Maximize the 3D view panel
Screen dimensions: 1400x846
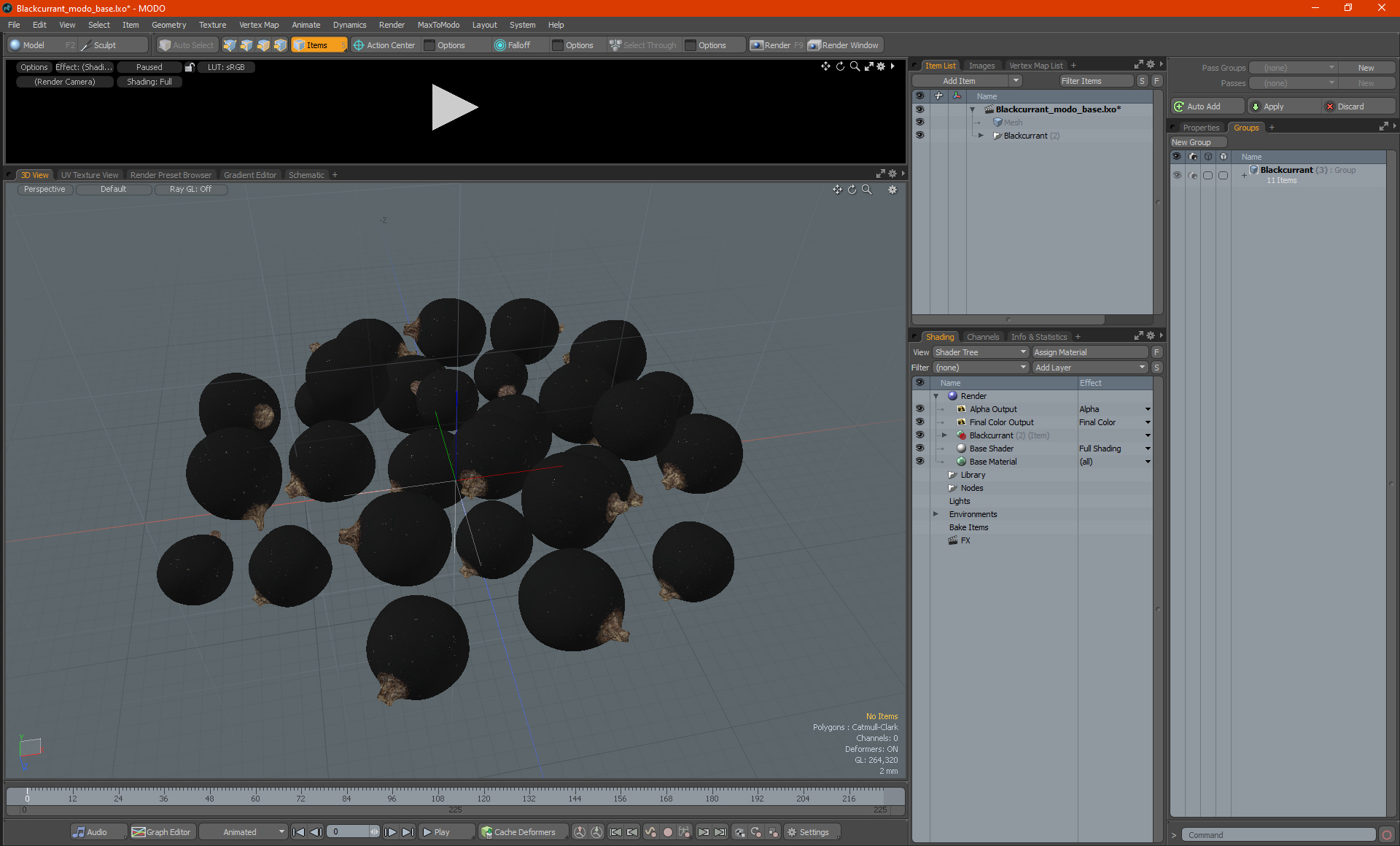pyautogui.click(x=880, y=174)
